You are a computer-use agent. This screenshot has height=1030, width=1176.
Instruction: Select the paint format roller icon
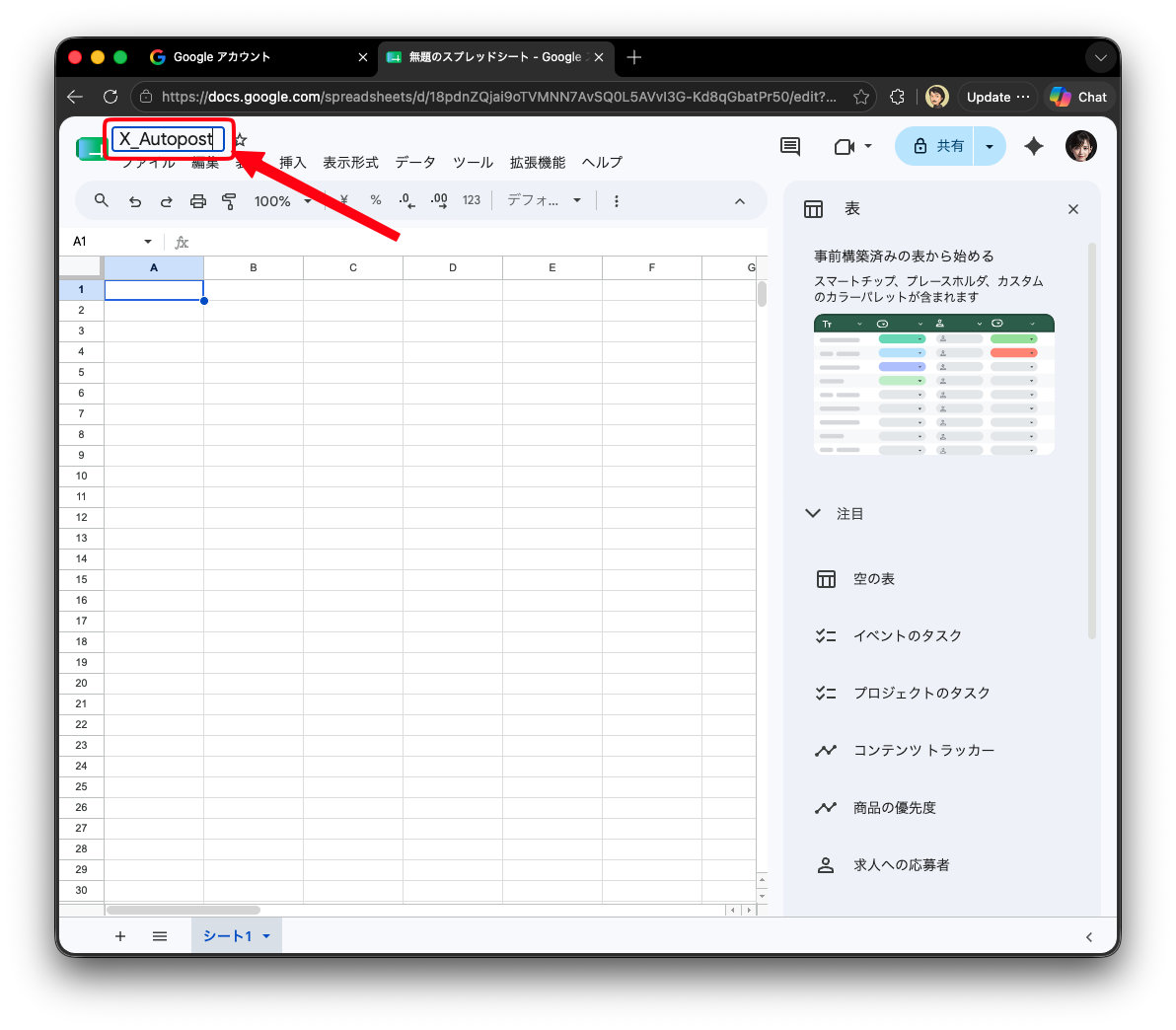point(230,201)
